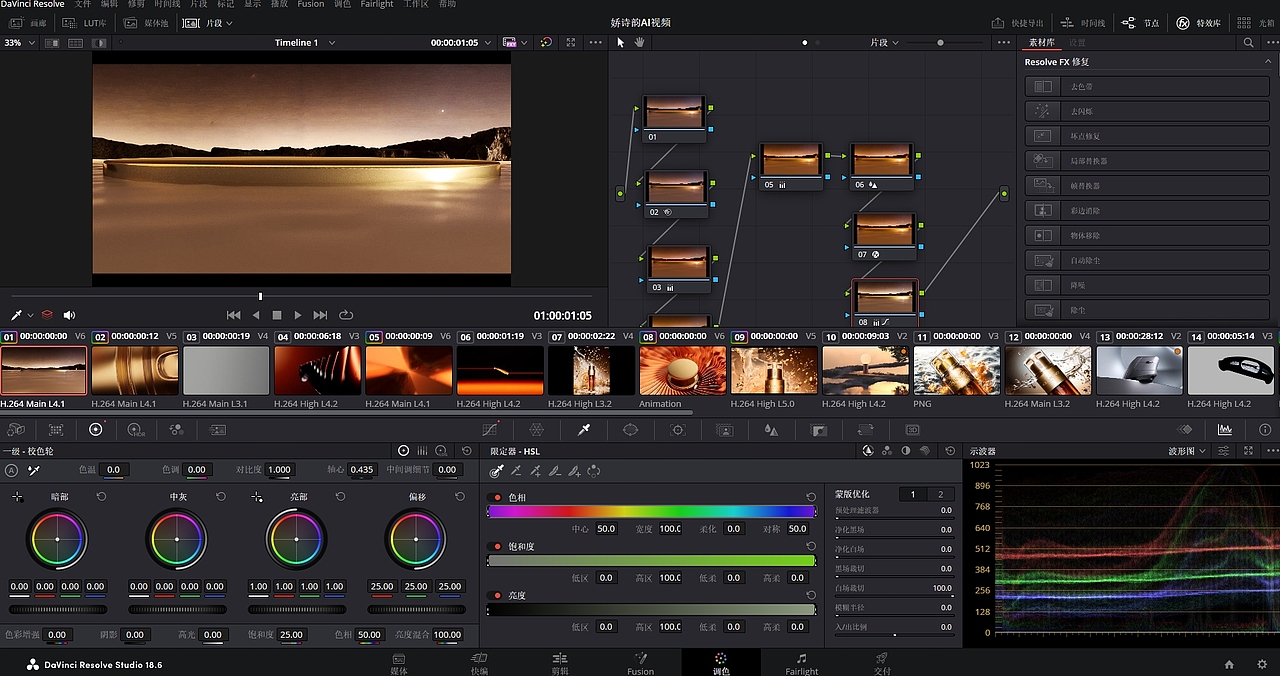Open the Tracker palette icon

pos(678,429)
